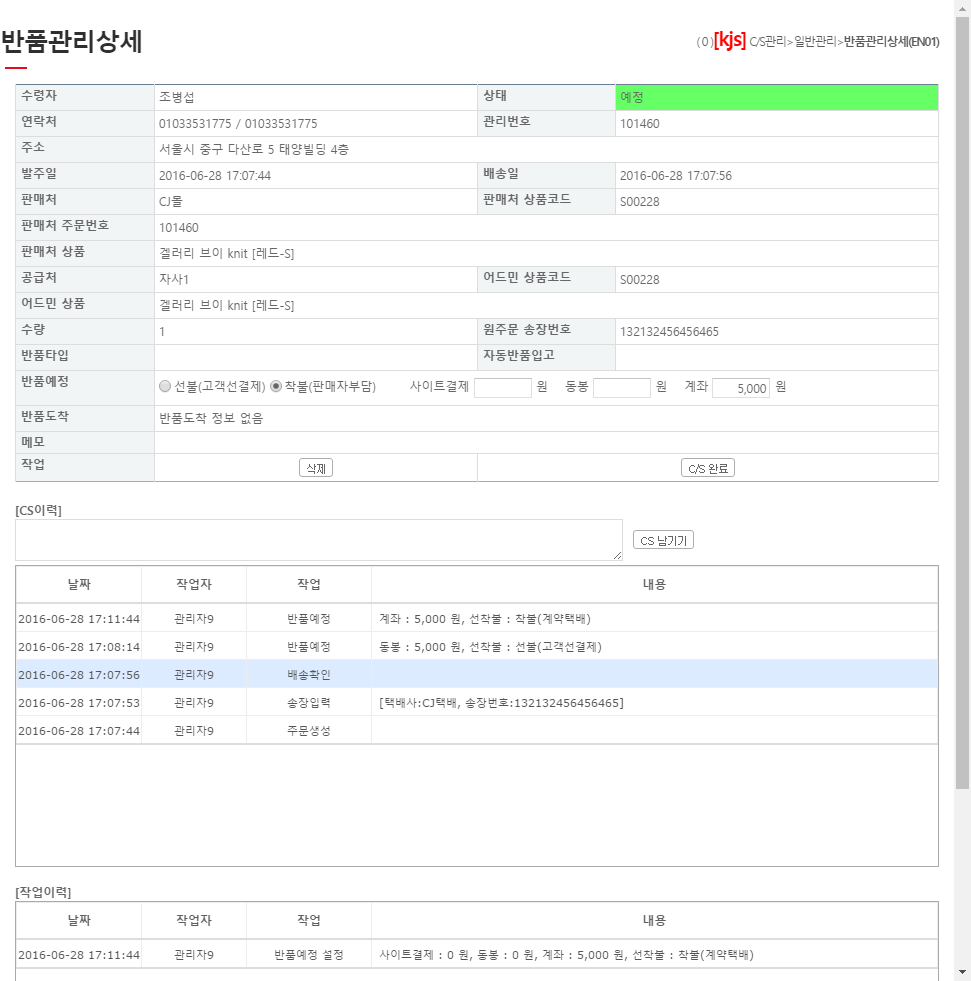Screen dimensions: 971x981
Task: Click the 작업자 column header in CS이력 table
Action: (193, 584)
